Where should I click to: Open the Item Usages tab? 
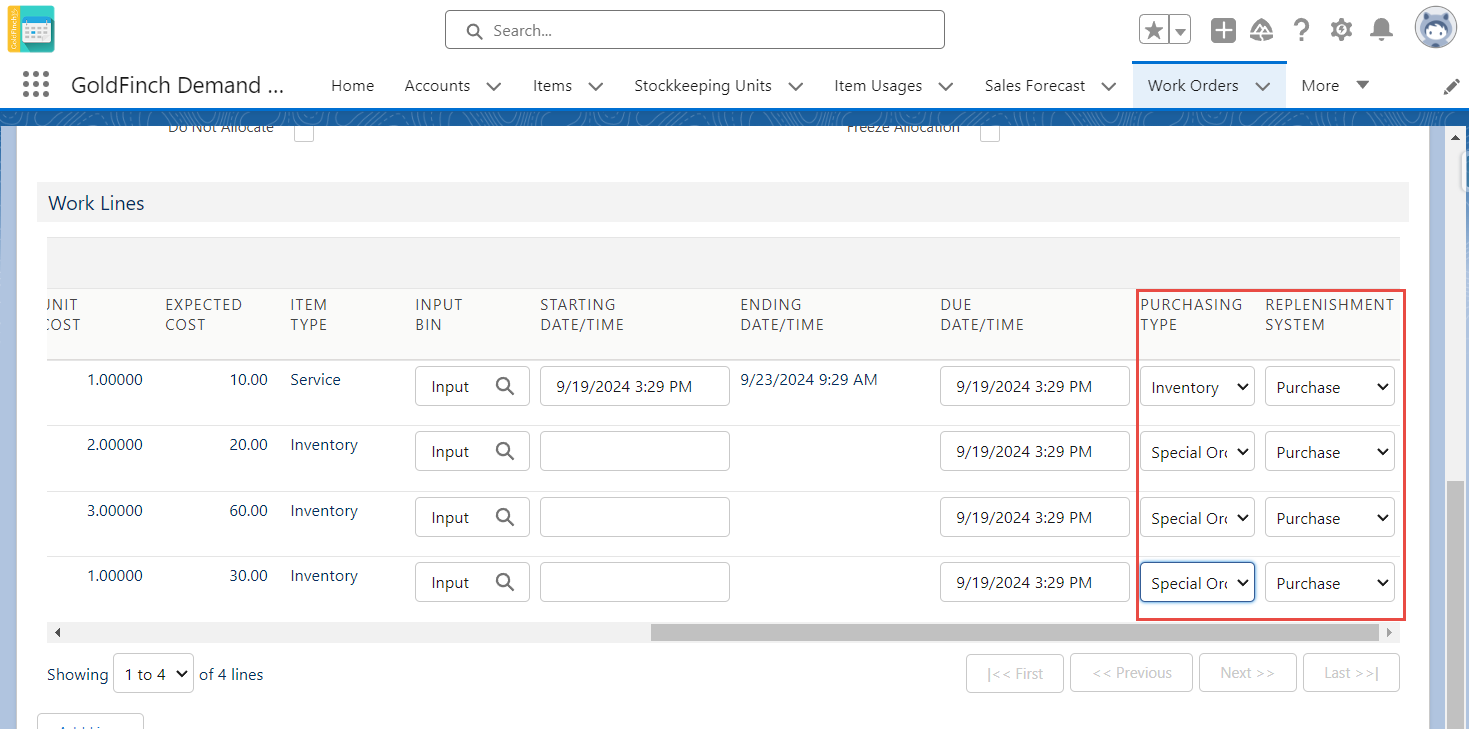tap(878, 86)
